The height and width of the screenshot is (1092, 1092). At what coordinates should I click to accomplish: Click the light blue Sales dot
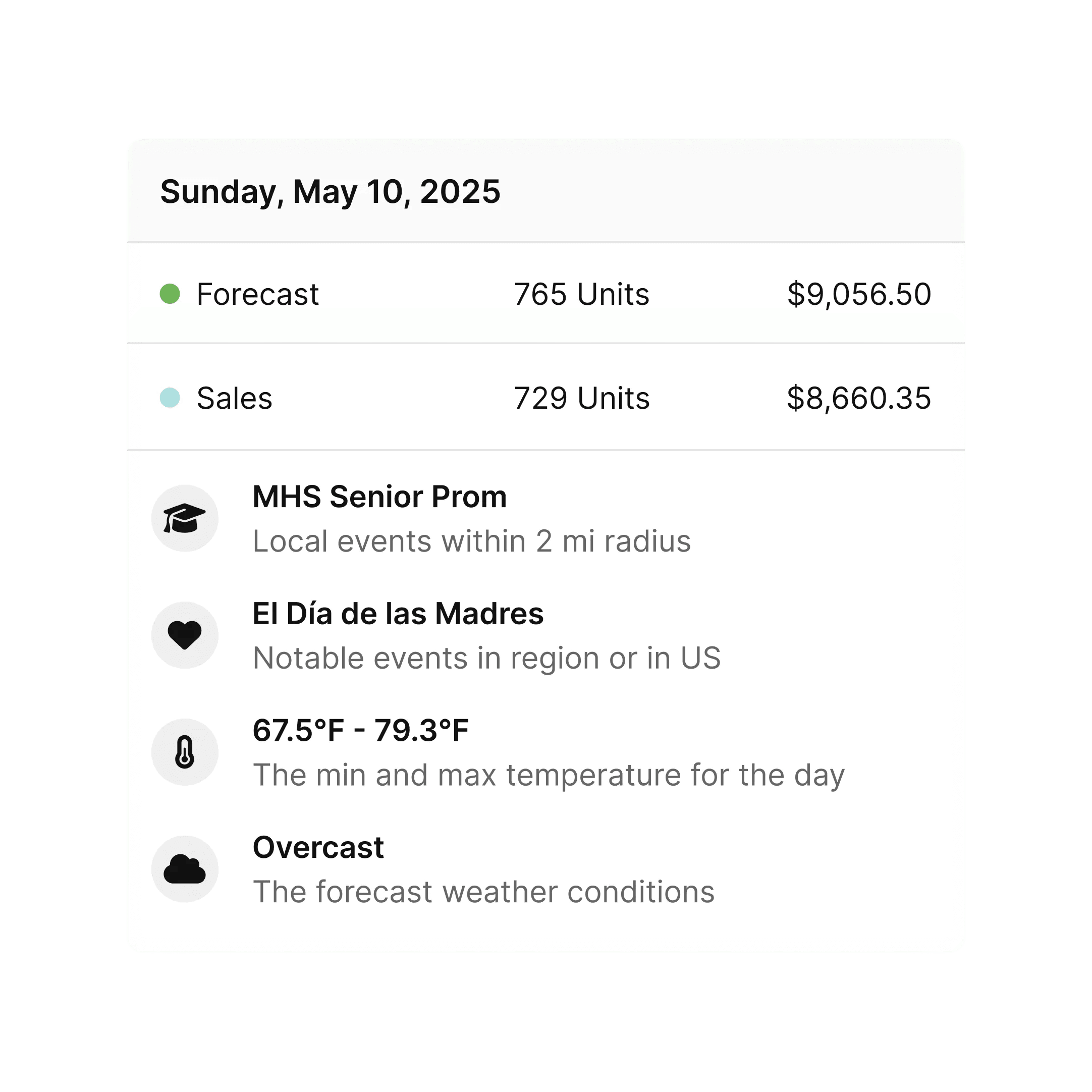[170, 398]
